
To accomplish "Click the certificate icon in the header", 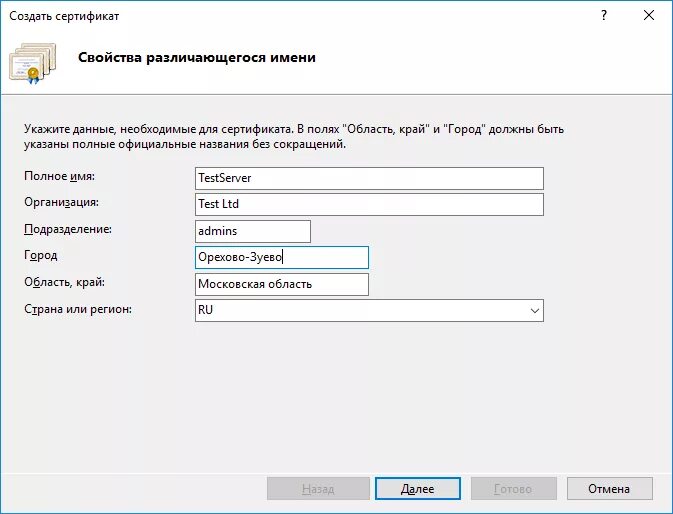I will click(33, 63).
